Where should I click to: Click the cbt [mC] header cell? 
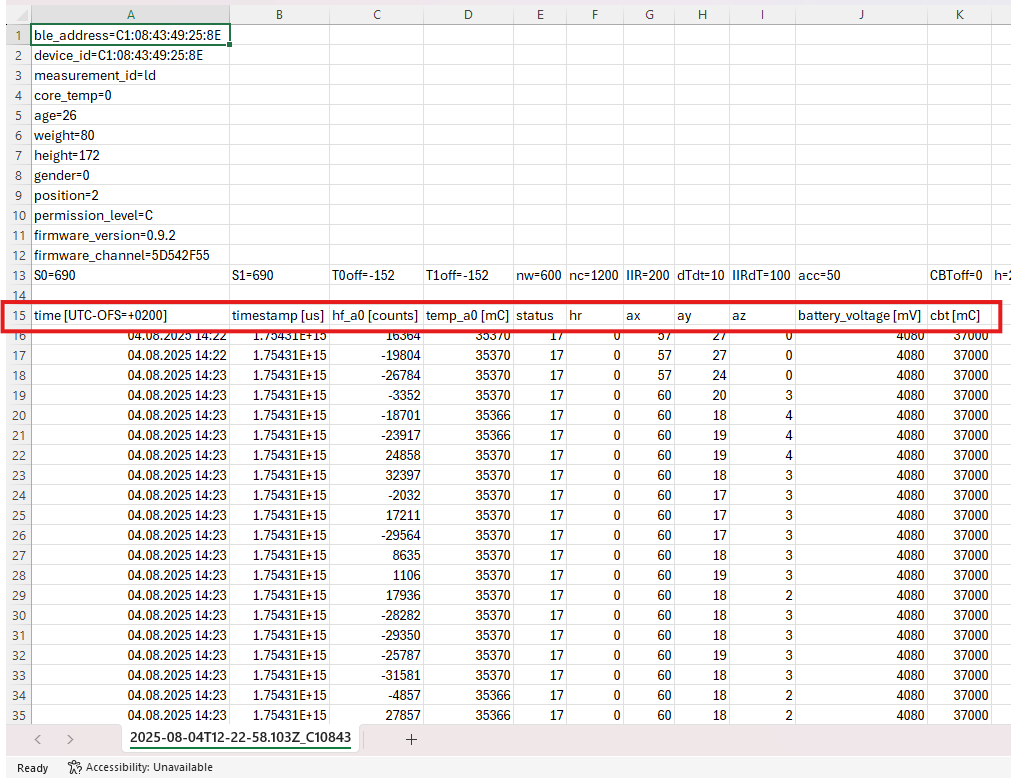coord(959,315)
